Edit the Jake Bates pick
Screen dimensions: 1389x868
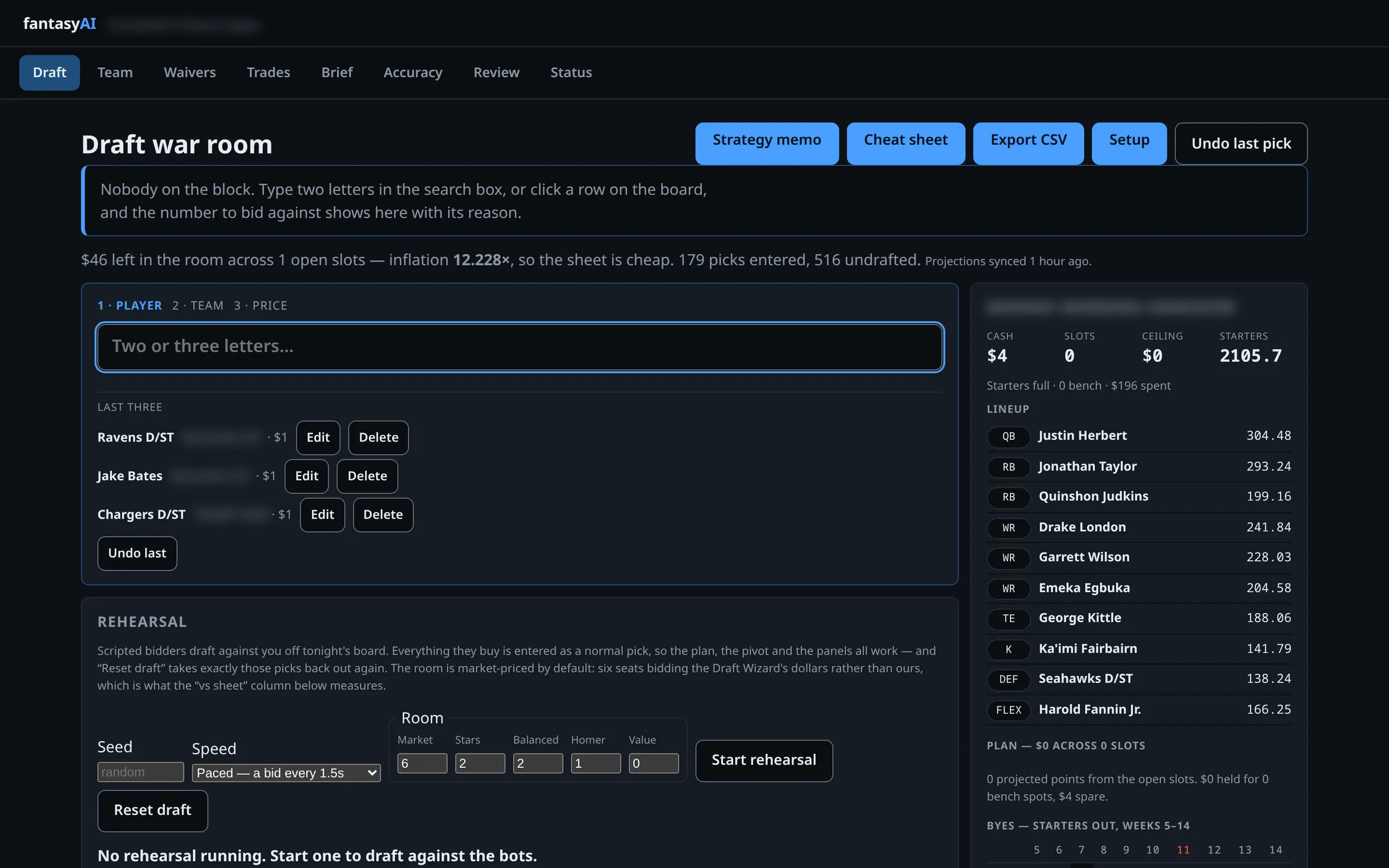[x=306, y=476]
